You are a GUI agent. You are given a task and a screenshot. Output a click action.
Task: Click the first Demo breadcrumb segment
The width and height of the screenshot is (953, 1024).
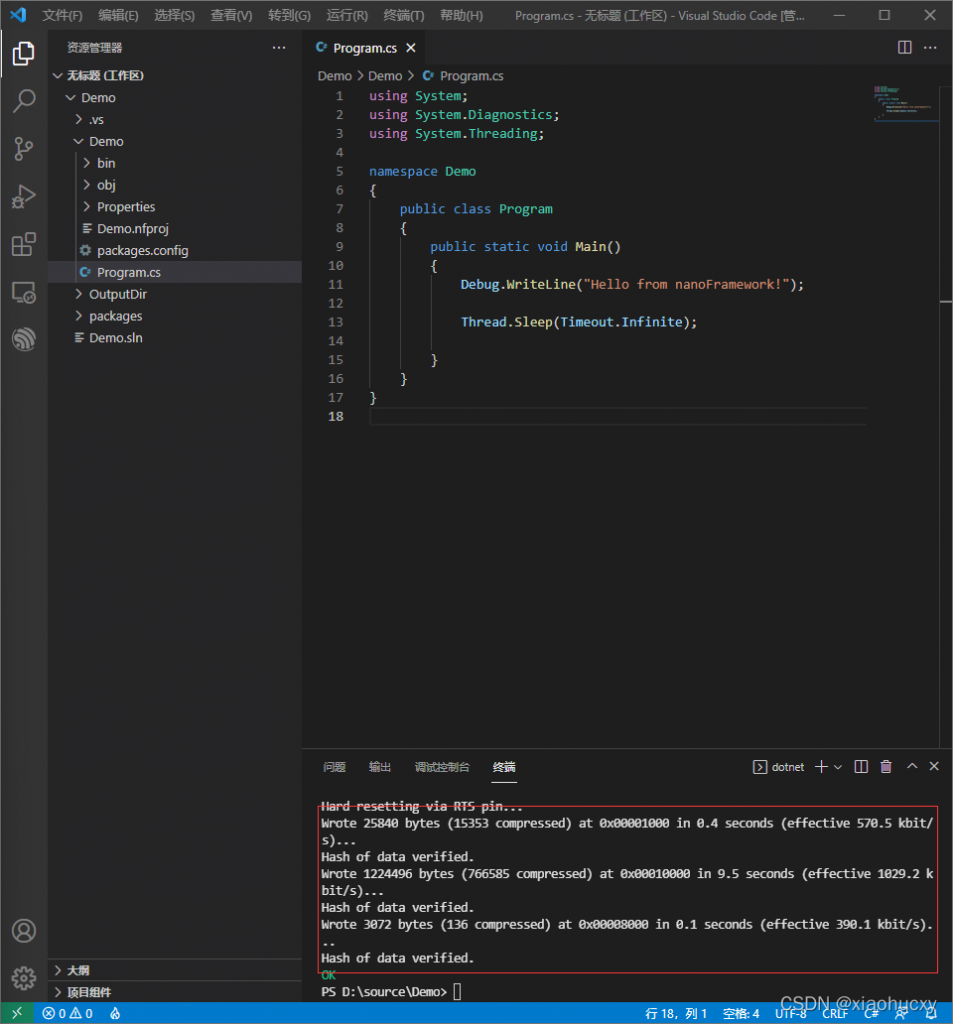pos(334,76)
